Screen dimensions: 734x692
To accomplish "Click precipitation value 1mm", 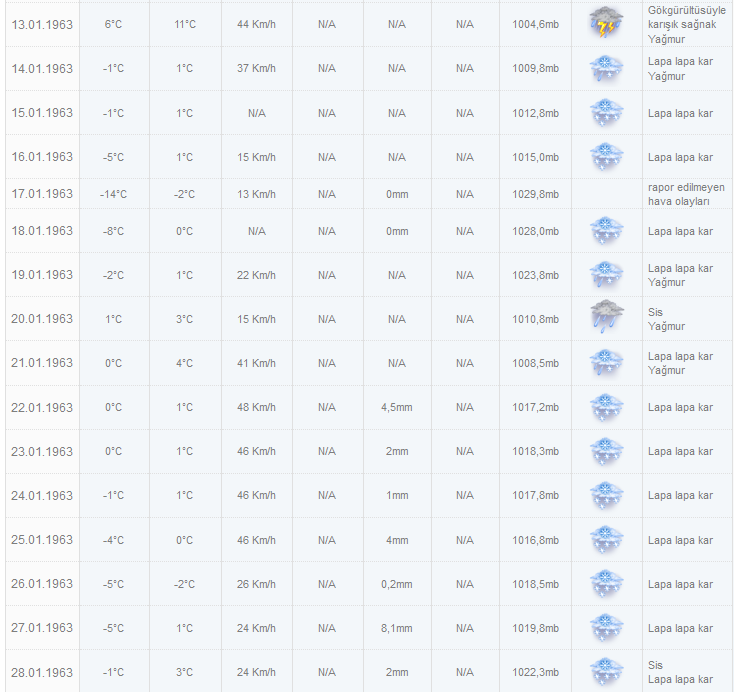I will pos(397,495).
